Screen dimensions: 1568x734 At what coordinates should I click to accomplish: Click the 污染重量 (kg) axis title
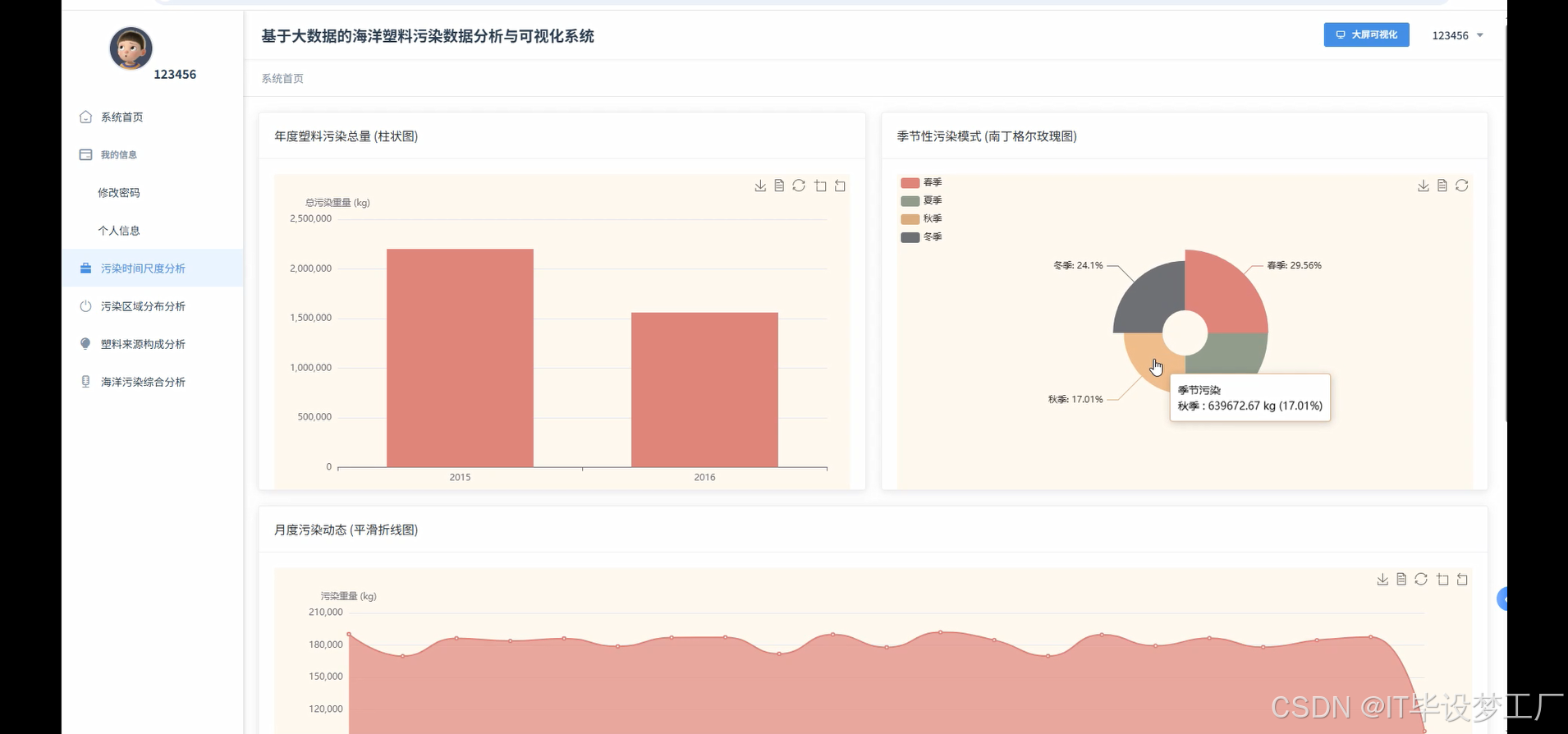click(x=348, y=596)
